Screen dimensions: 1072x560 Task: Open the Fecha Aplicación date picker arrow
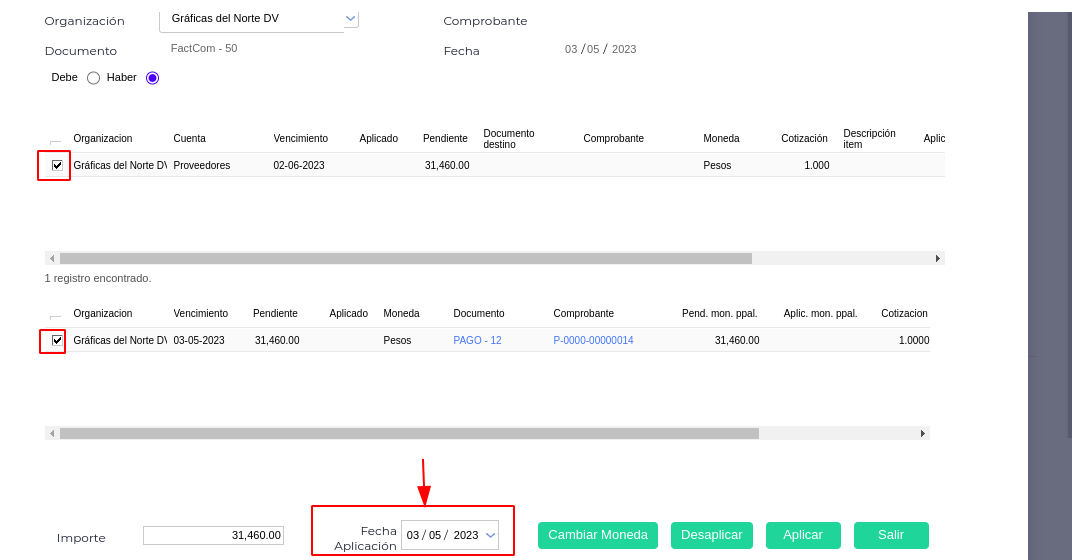tap(490, 535)
